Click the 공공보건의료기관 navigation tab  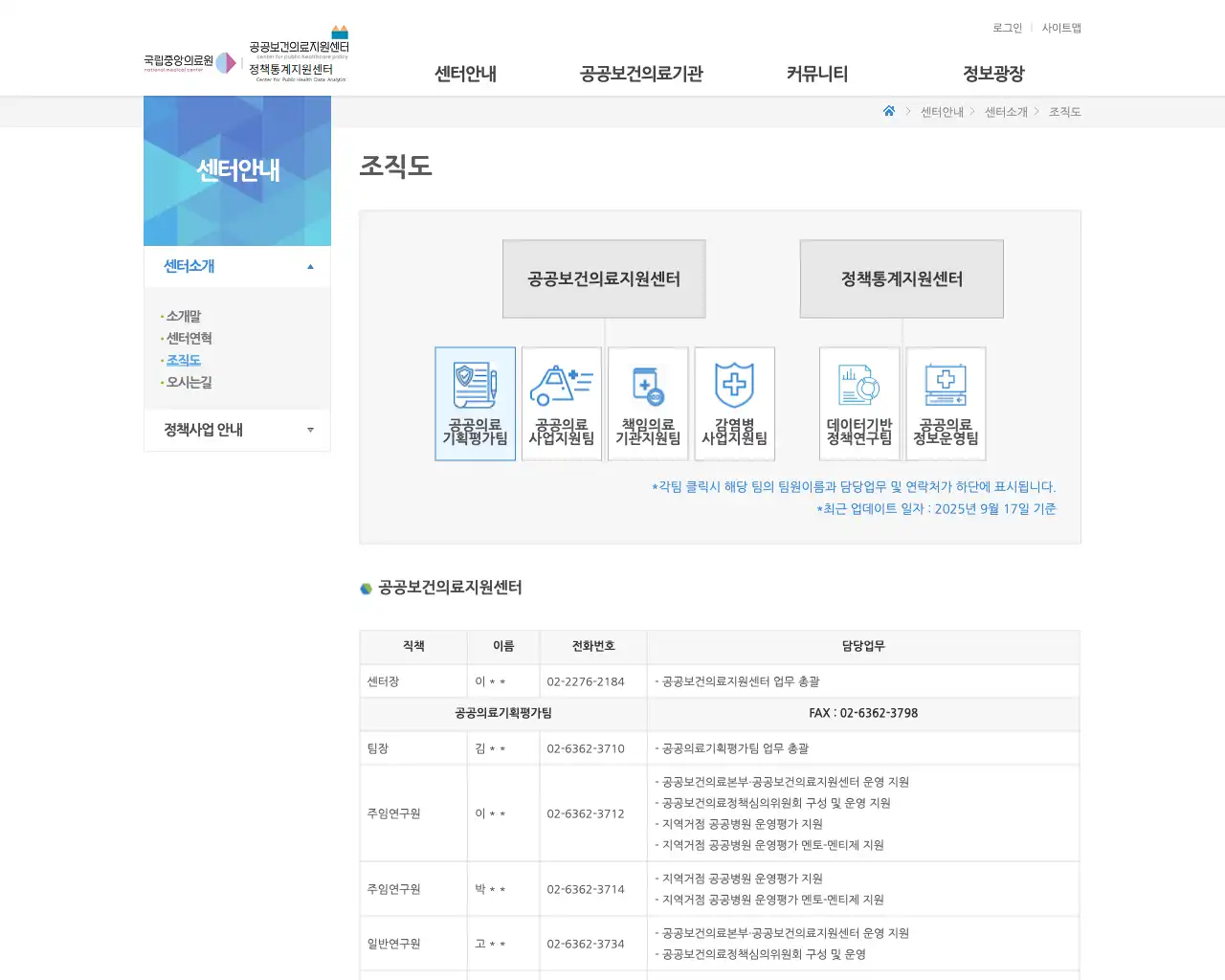640,74
